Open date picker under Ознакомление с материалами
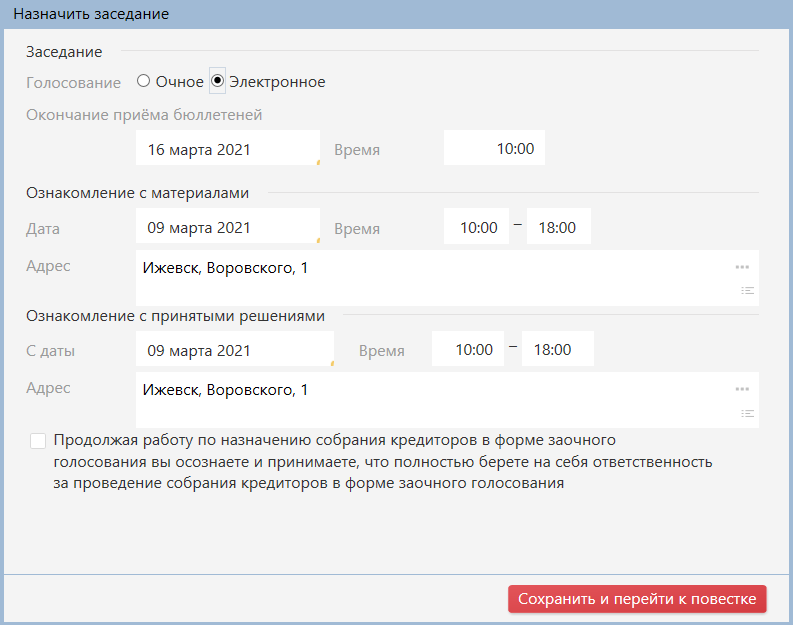The image size is (793, 625). click(x=227, y=227)
